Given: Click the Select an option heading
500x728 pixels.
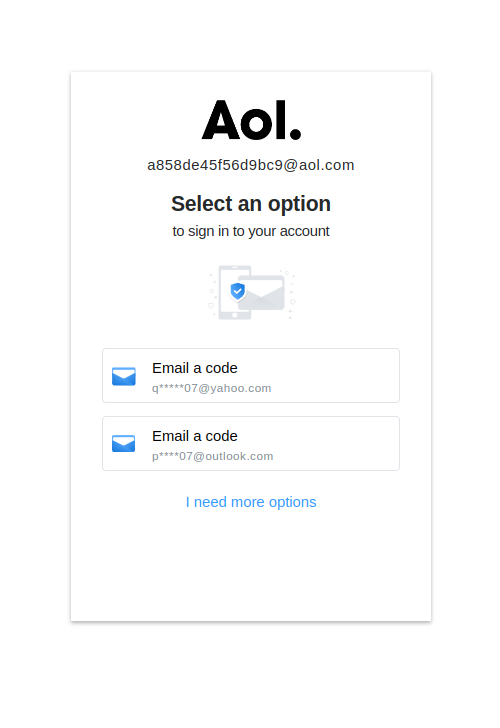Looking at the screenshot, I should 251,204.
